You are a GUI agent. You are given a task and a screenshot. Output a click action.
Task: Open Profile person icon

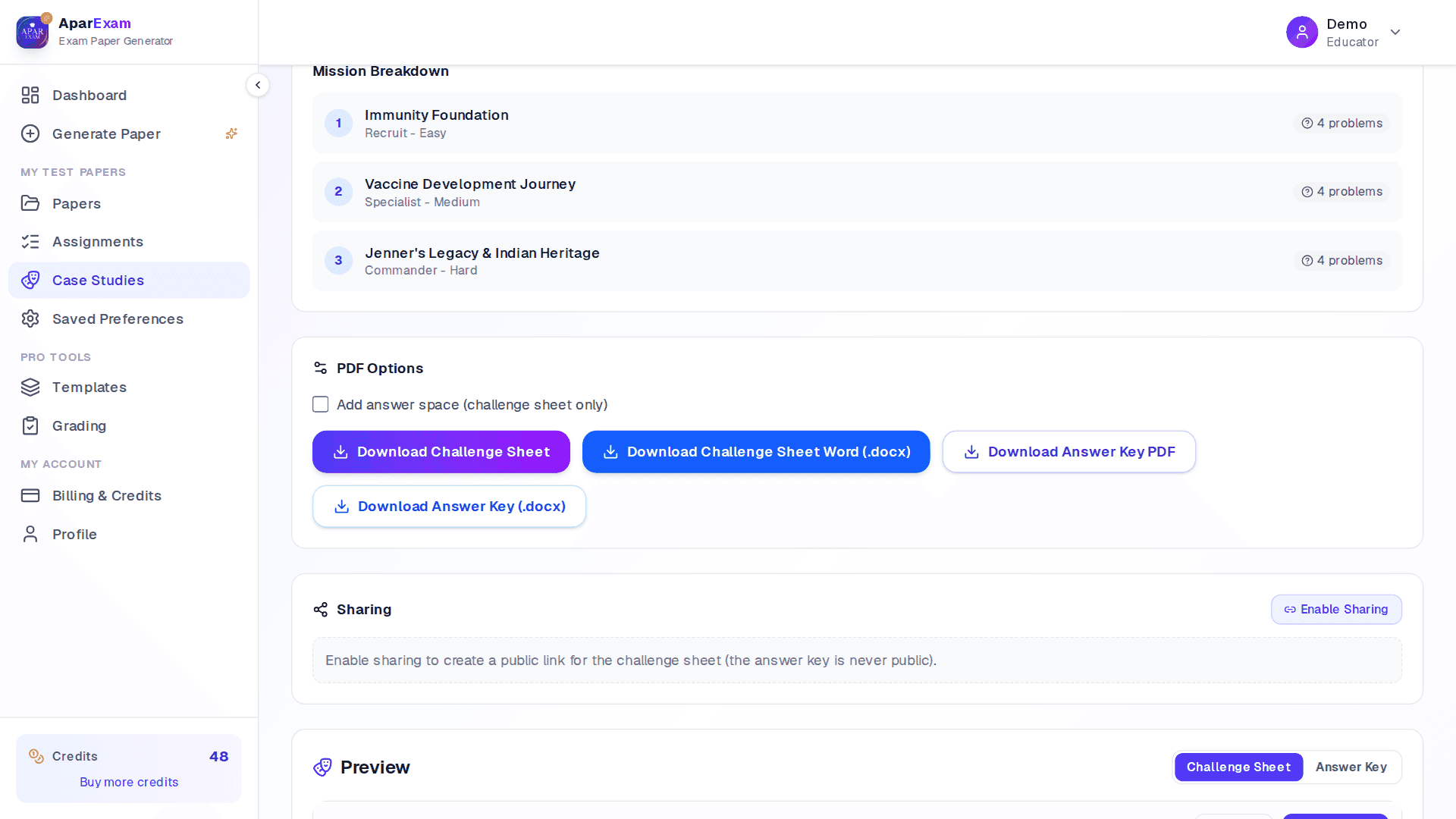coord(30,535)
